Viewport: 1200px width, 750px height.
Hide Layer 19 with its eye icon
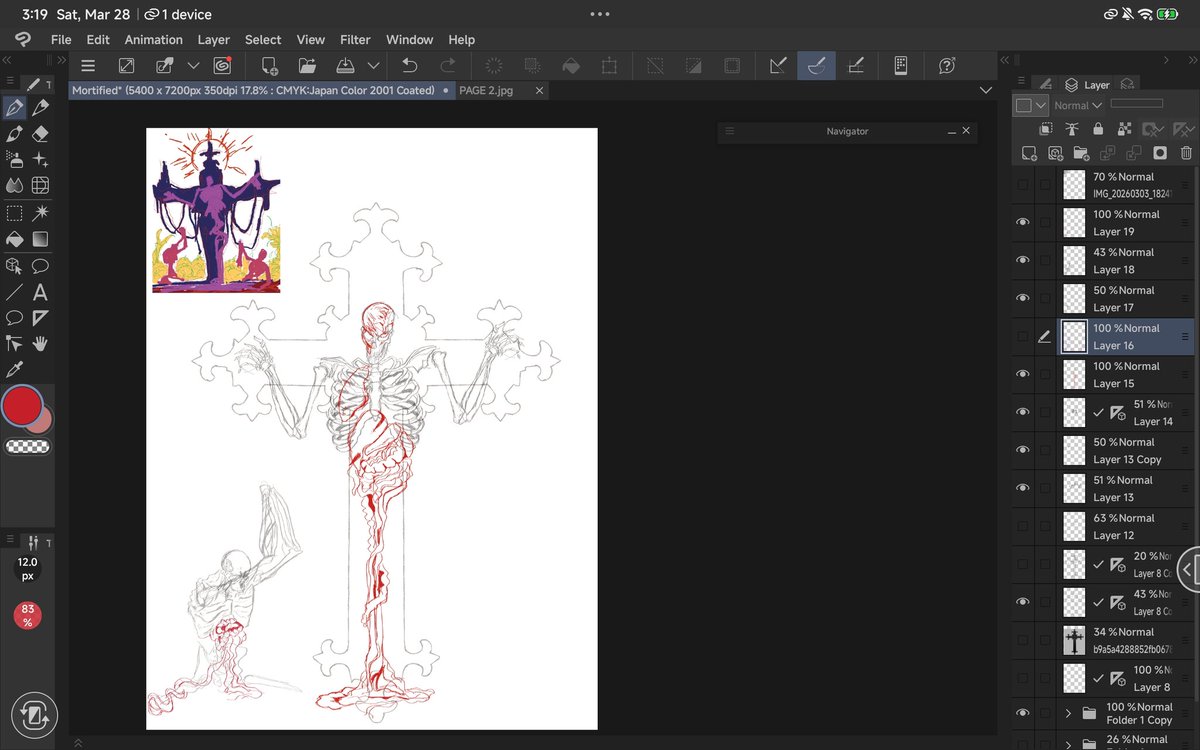point(1022,222)
